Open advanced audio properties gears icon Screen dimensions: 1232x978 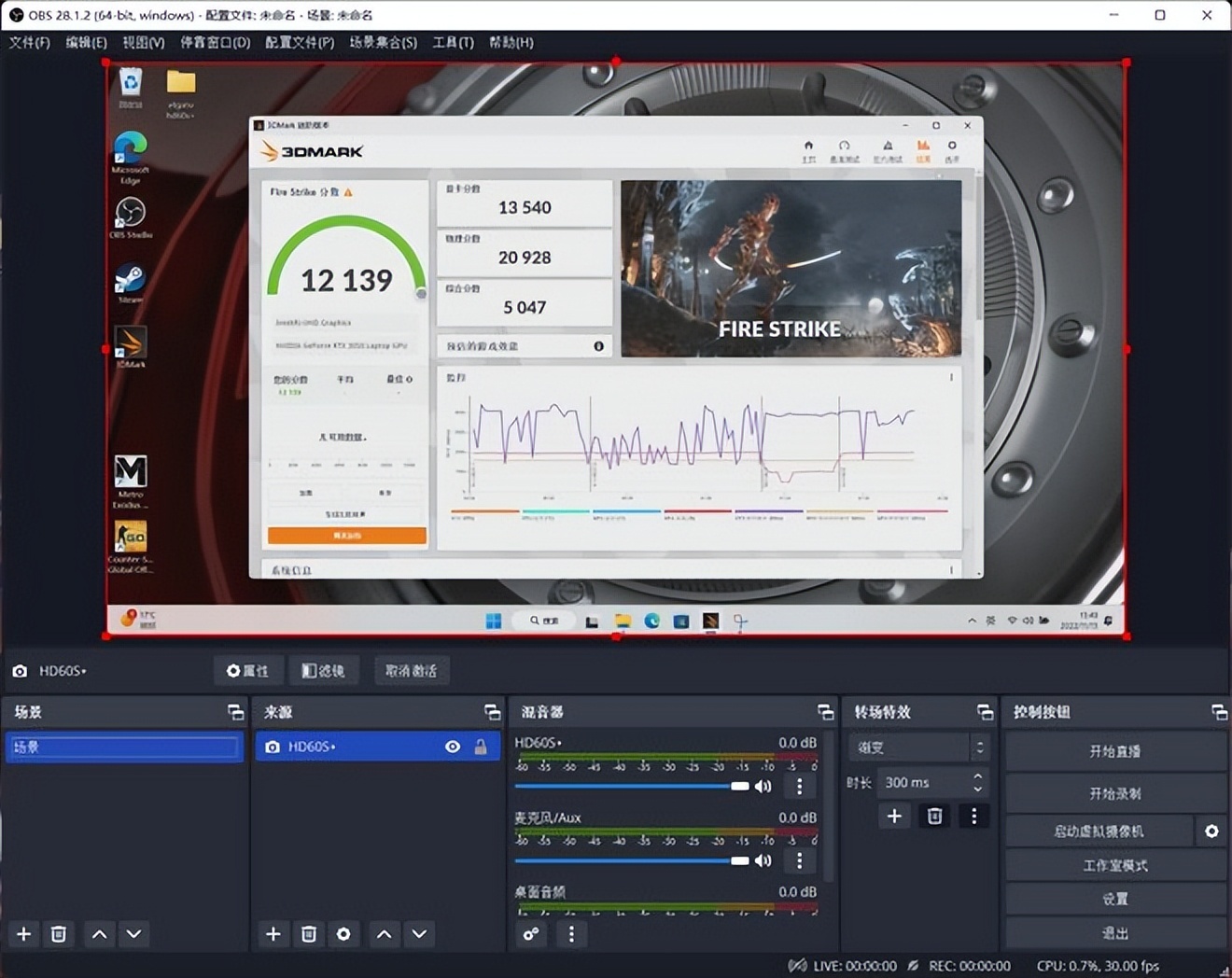tap(531, 934)
